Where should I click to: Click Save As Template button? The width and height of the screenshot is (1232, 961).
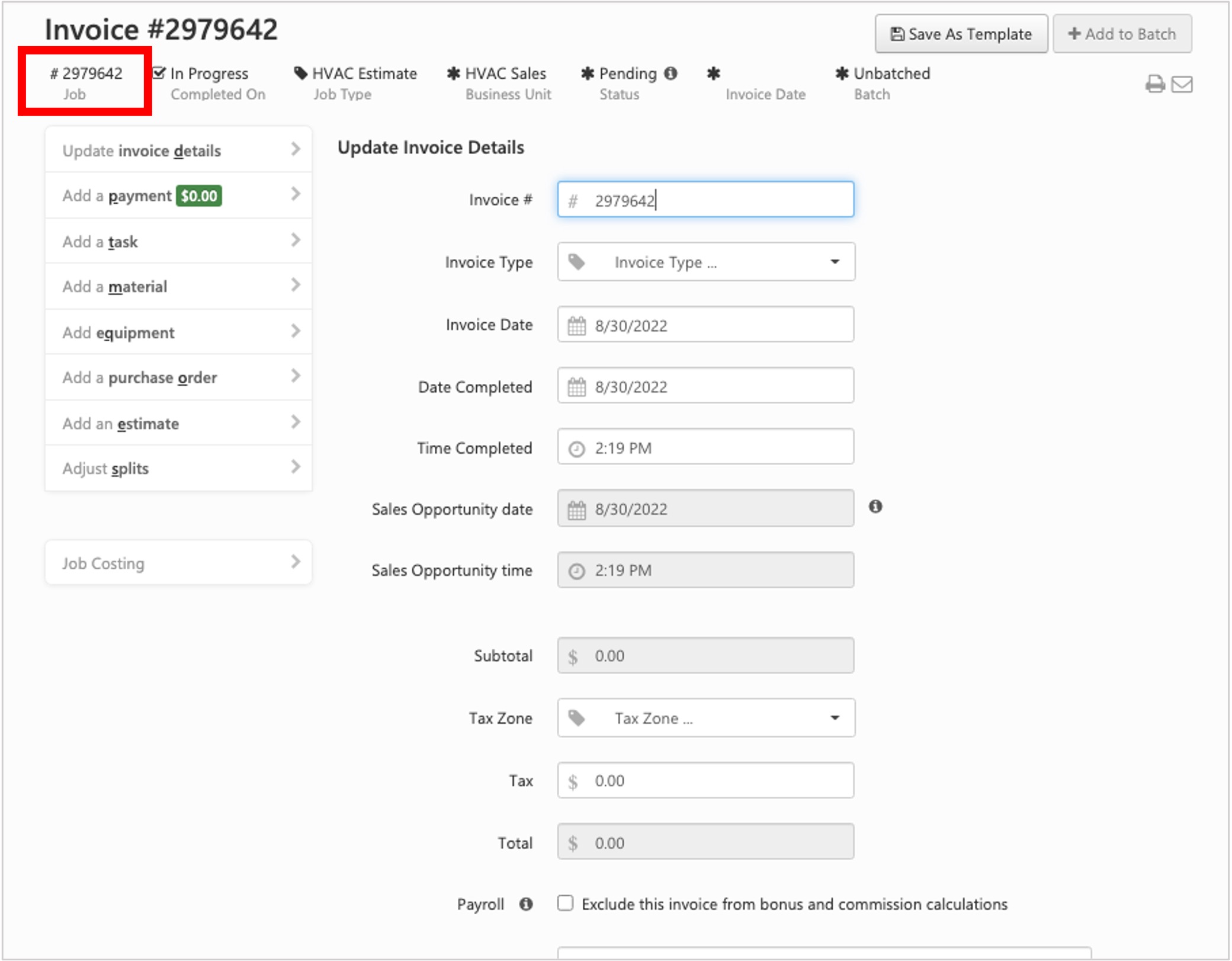961,34
